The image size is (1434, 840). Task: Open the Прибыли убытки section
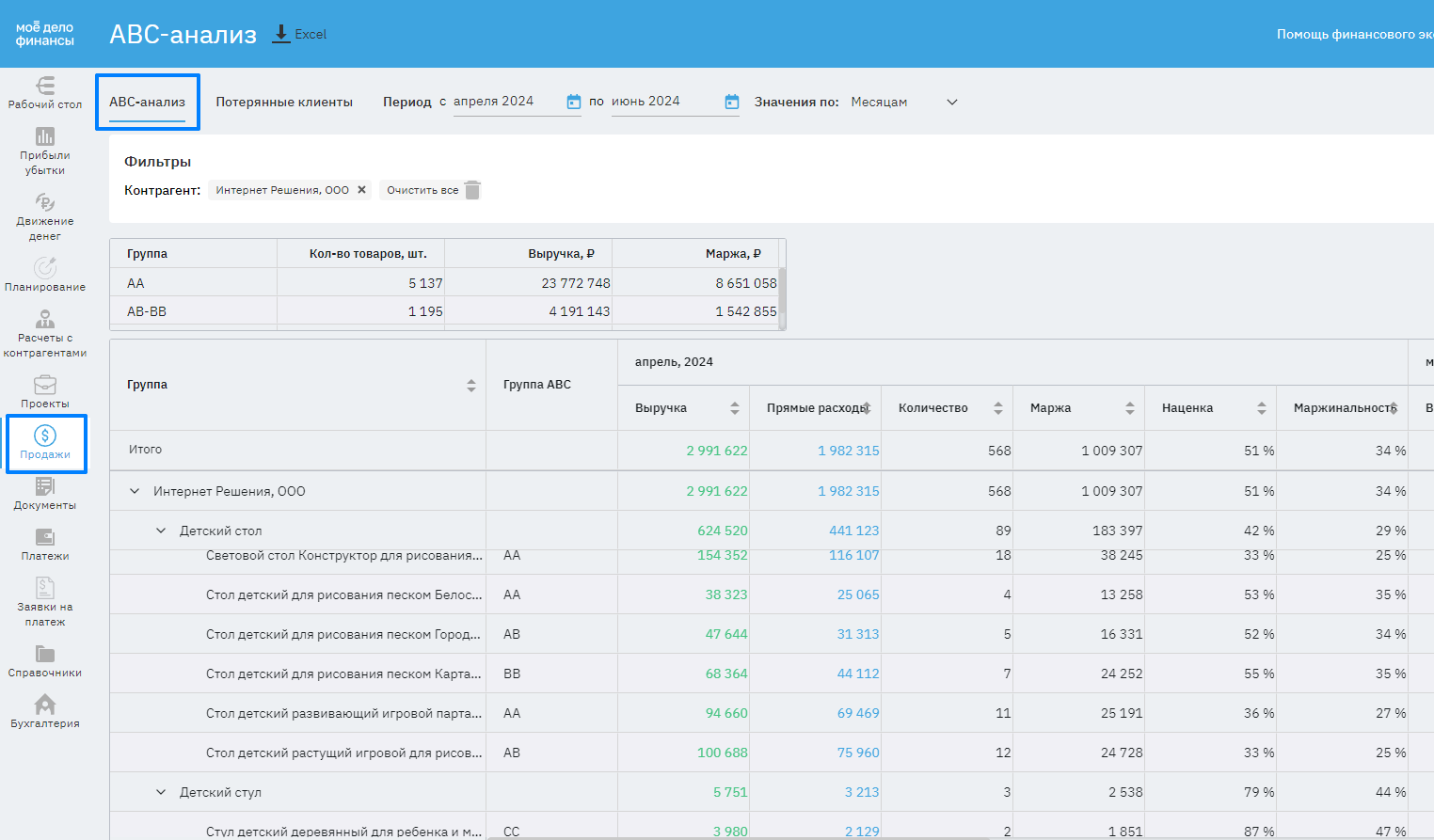[45, 151]
